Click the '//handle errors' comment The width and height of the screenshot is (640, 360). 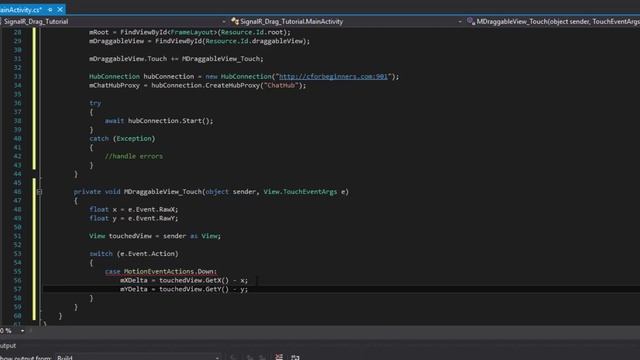[x=133, y=156]
